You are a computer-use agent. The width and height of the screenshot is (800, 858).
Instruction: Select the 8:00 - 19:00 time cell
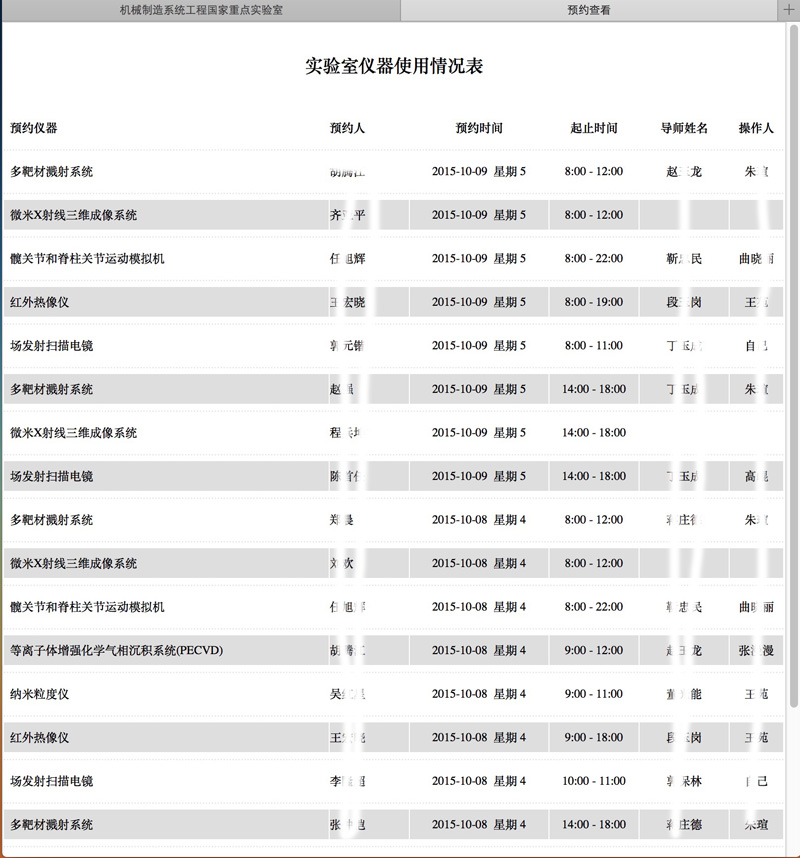(x=593, y=302)
